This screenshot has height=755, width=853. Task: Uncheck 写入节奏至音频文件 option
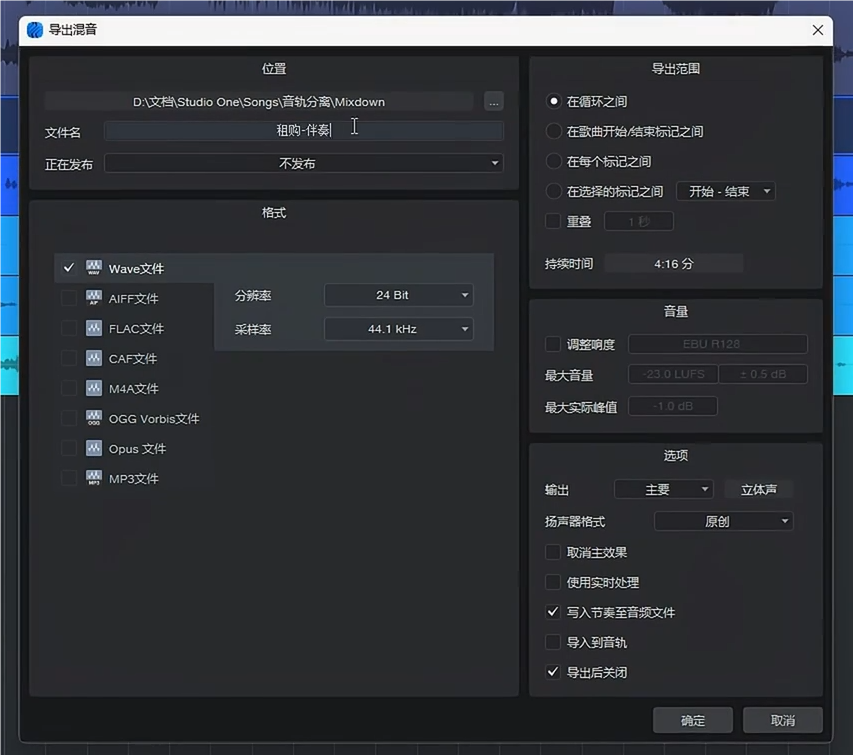[x=553, y=612]
